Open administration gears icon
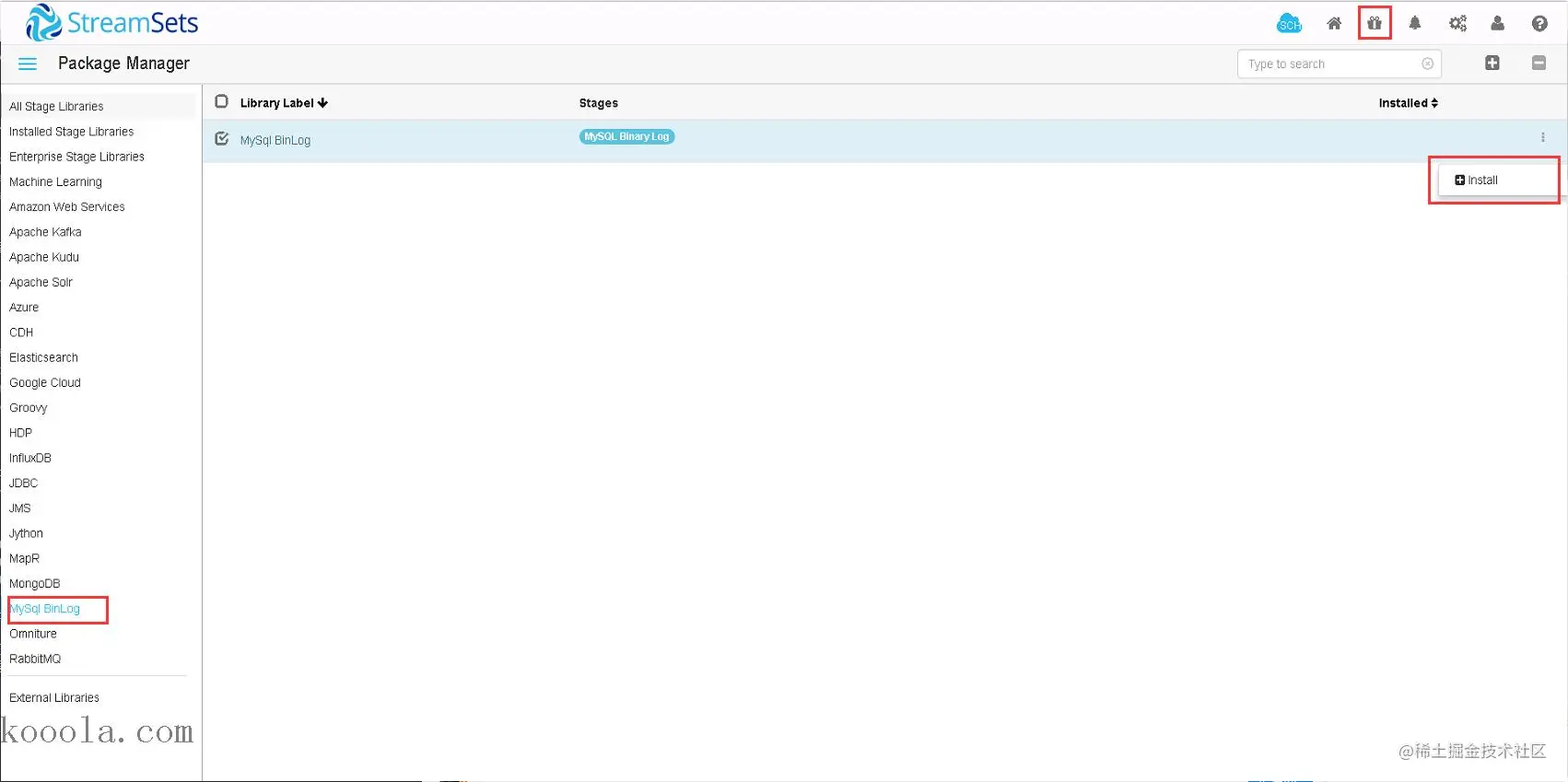Viewport: 1568px width, 782px height. coord(1457,23)
